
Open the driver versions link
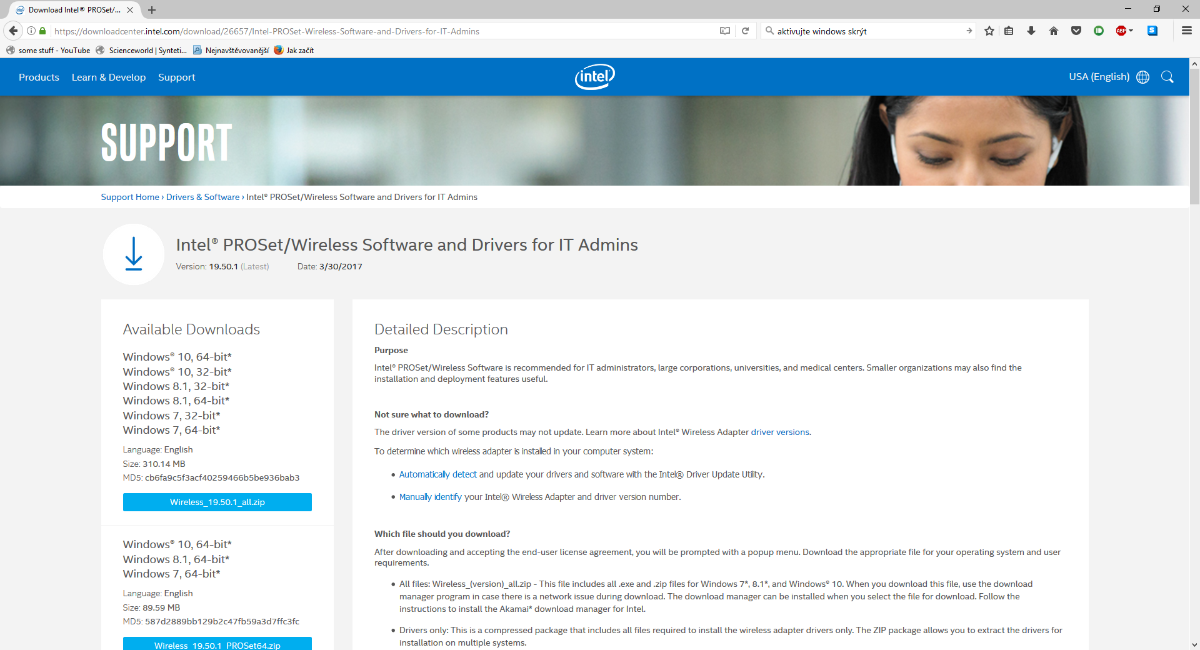point(780,432)
